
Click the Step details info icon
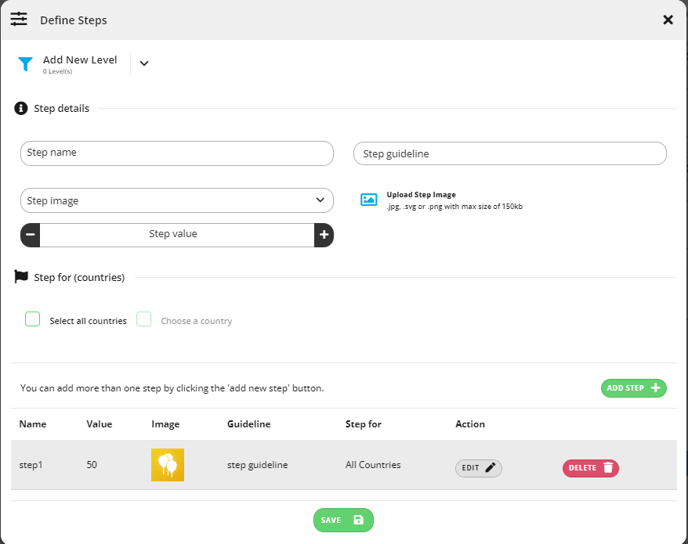(21, 108)
